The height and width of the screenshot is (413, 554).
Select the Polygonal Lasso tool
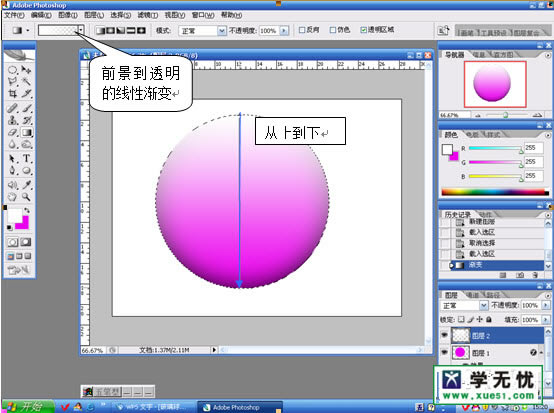[x=13, y=82]
